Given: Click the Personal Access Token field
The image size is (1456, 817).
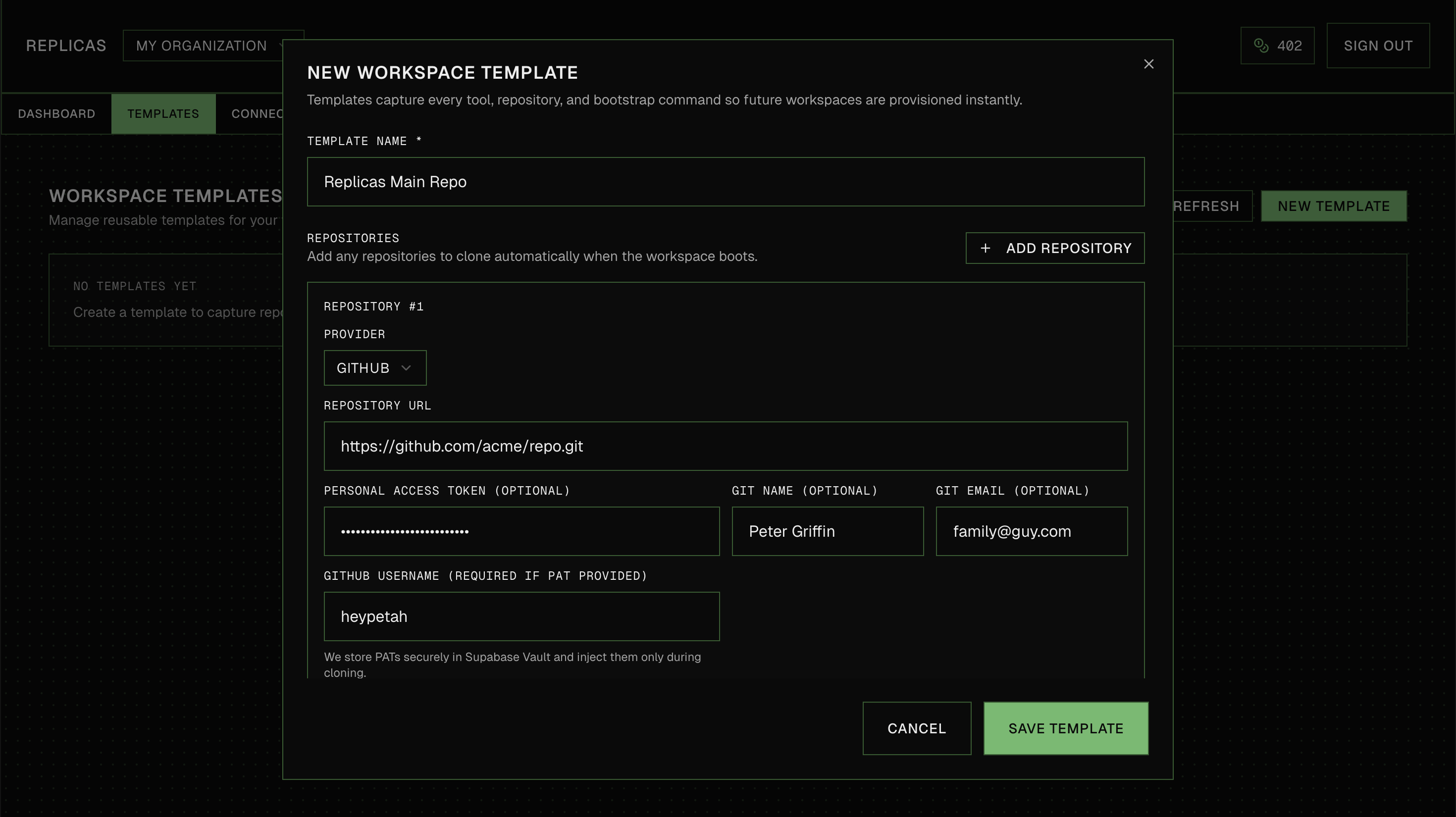Looking at the screenshot, I should (521, 531).
